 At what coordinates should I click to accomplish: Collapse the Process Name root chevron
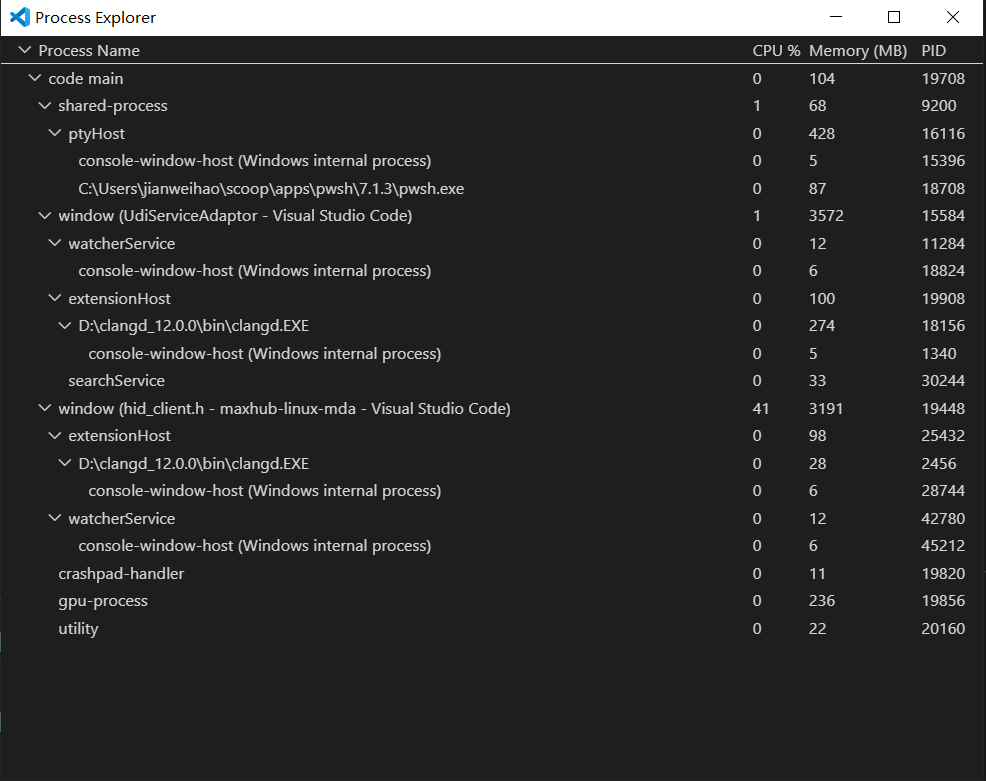(x=24, y=50)
